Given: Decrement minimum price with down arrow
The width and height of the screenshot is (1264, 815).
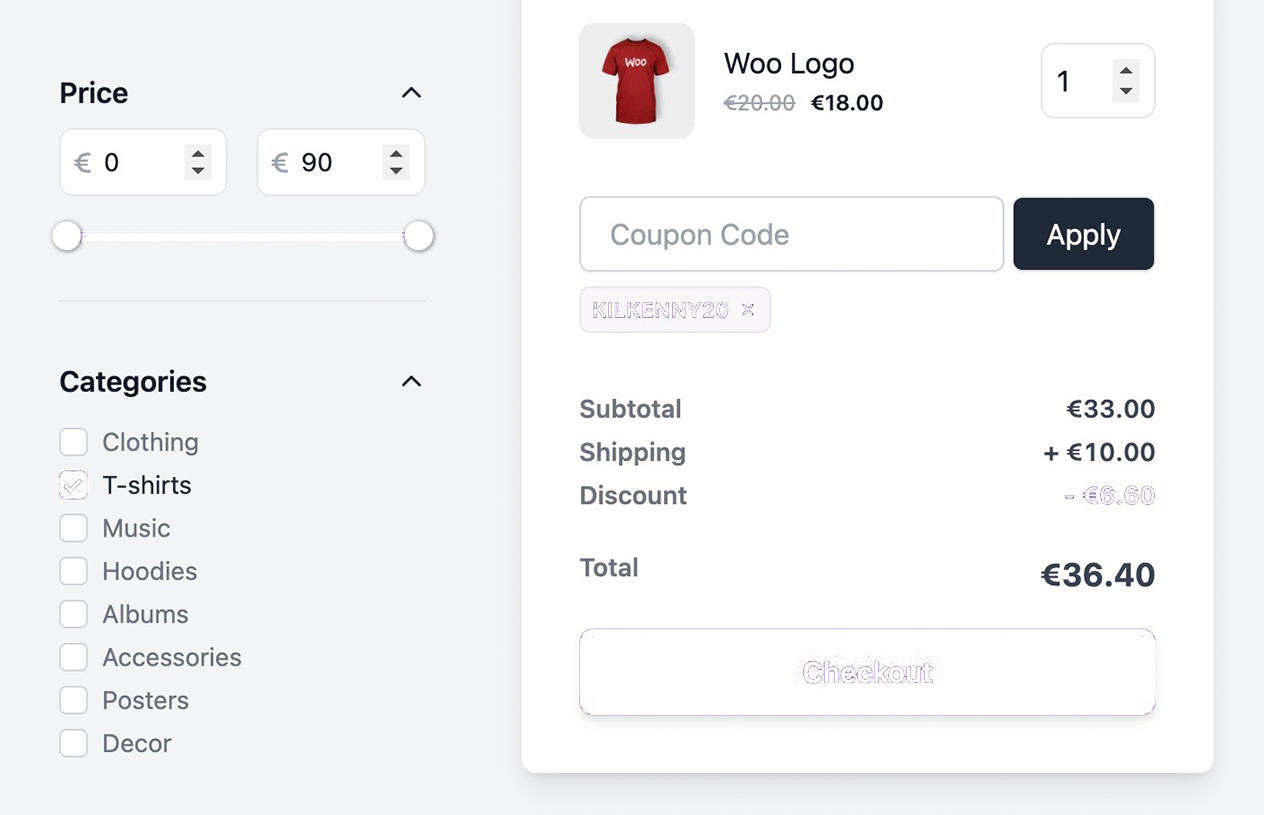Looking at the screenshot, I should (x=198, y=171).
